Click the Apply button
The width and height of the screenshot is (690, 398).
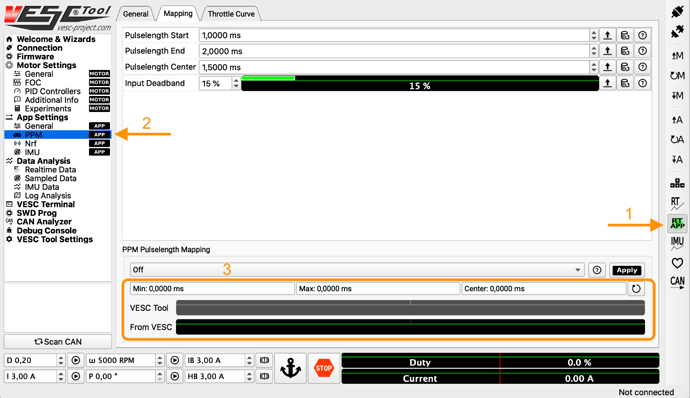pyautogui.click(x=627, y=270)
